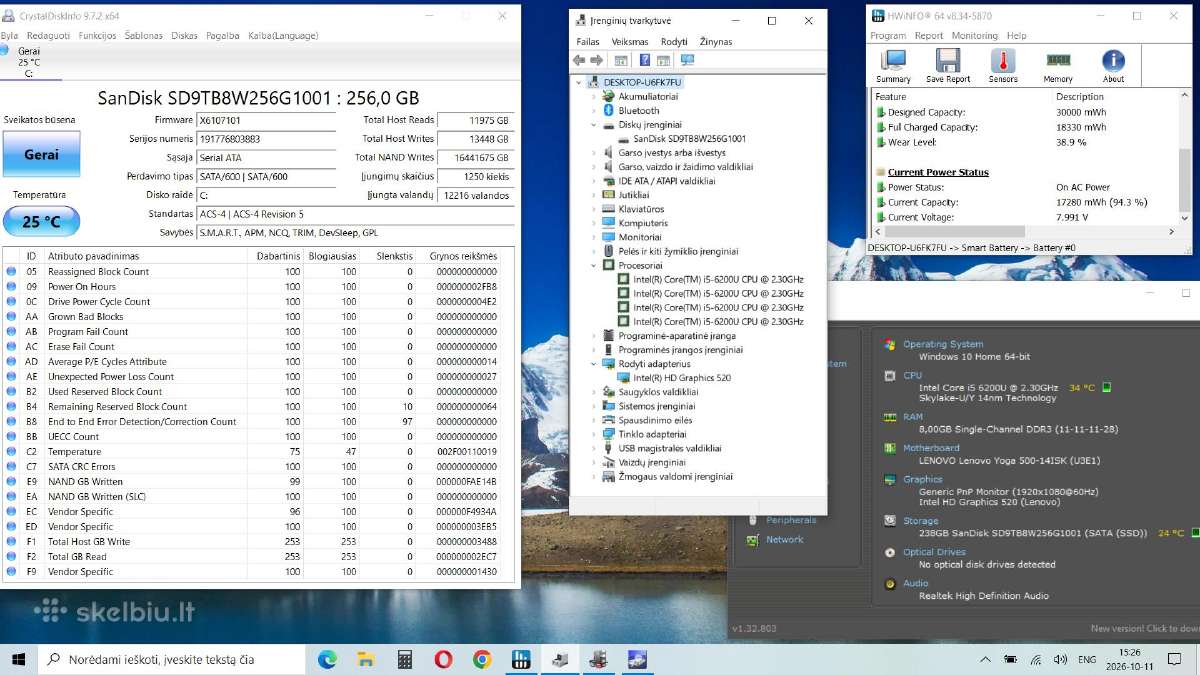Click the About icon in HWiNFO
1200x675 pixels.
1113,66
